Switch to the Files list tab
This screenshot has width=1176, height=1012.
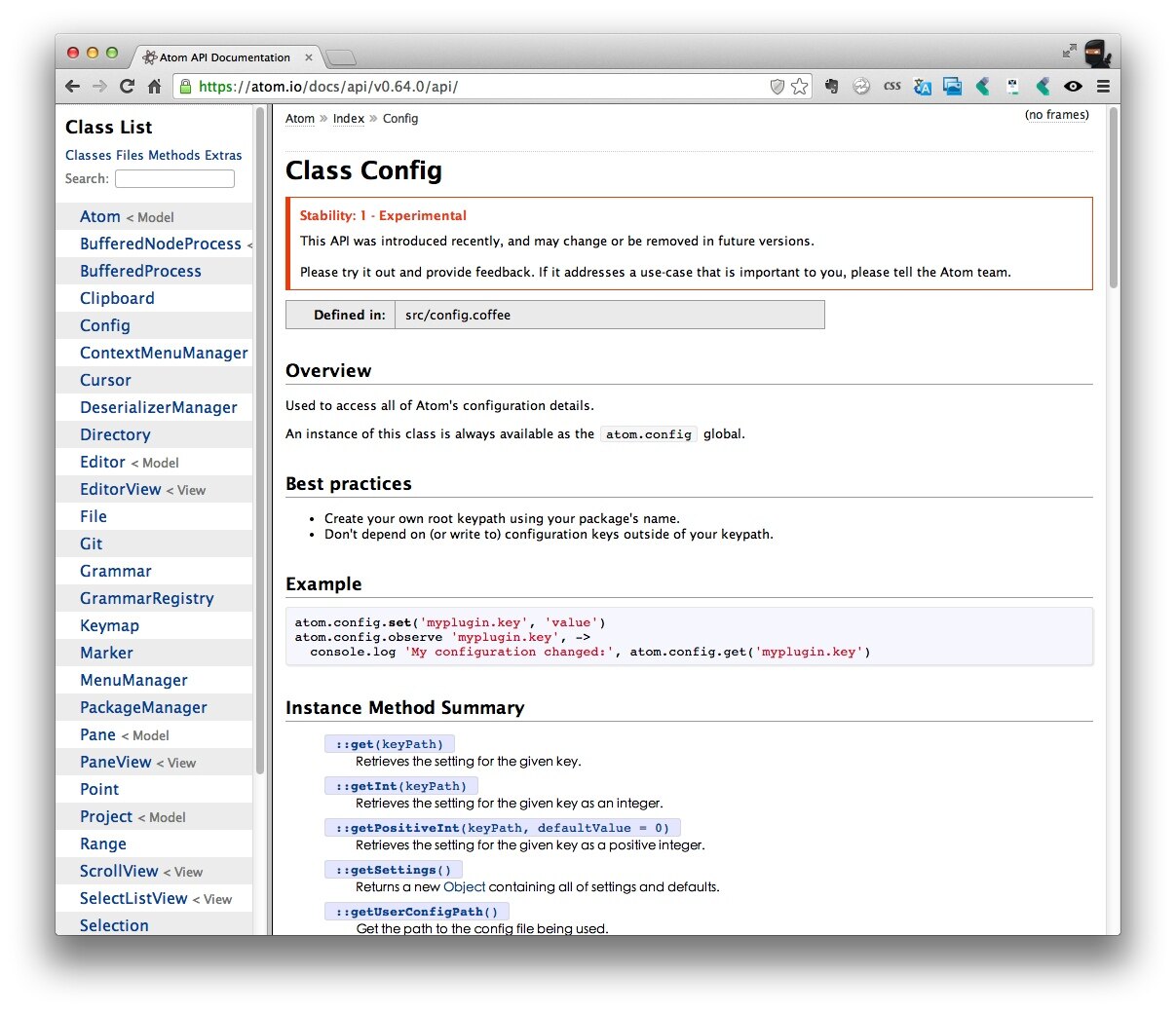[130, 155]
